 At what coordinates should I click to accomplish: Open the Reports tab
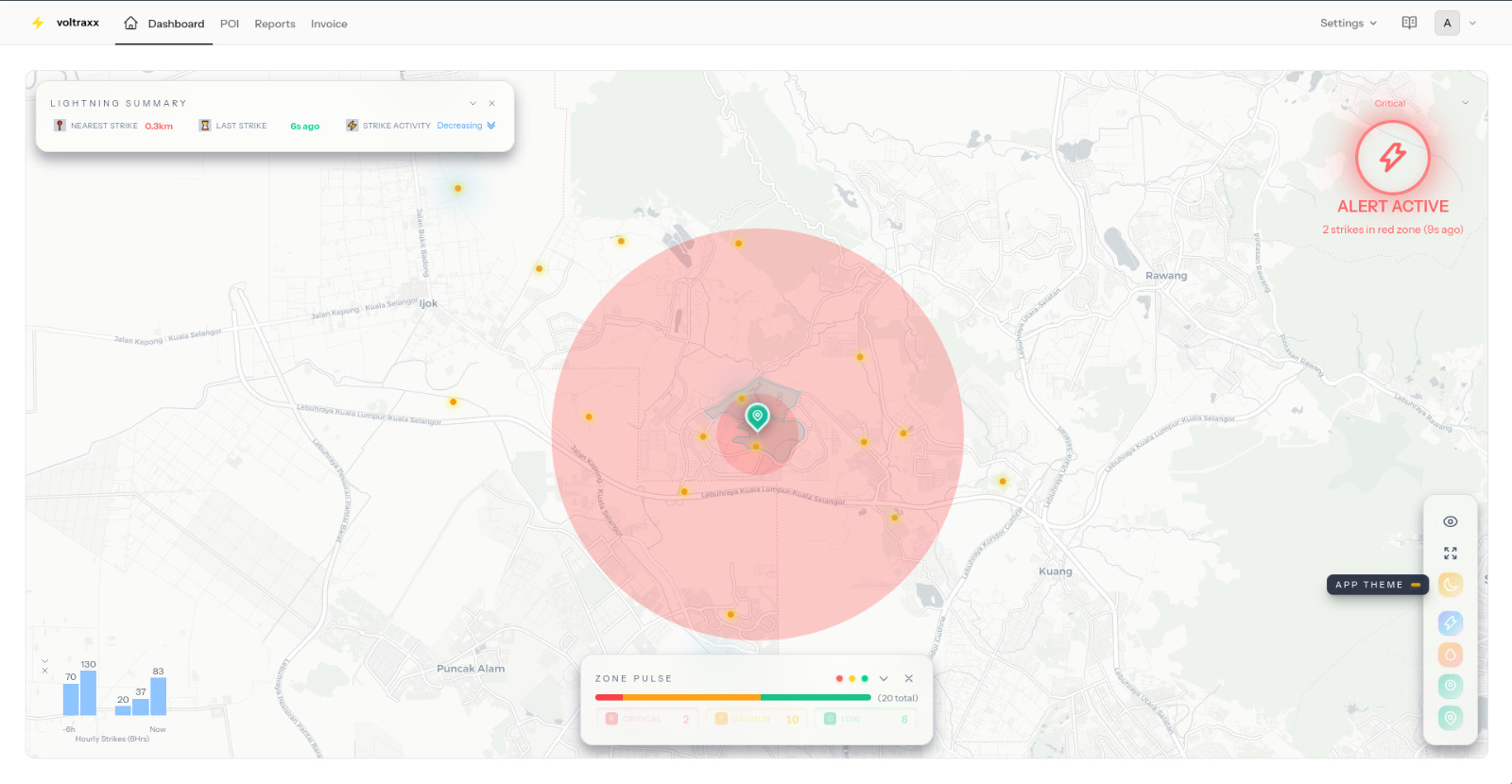coord(275,24)
